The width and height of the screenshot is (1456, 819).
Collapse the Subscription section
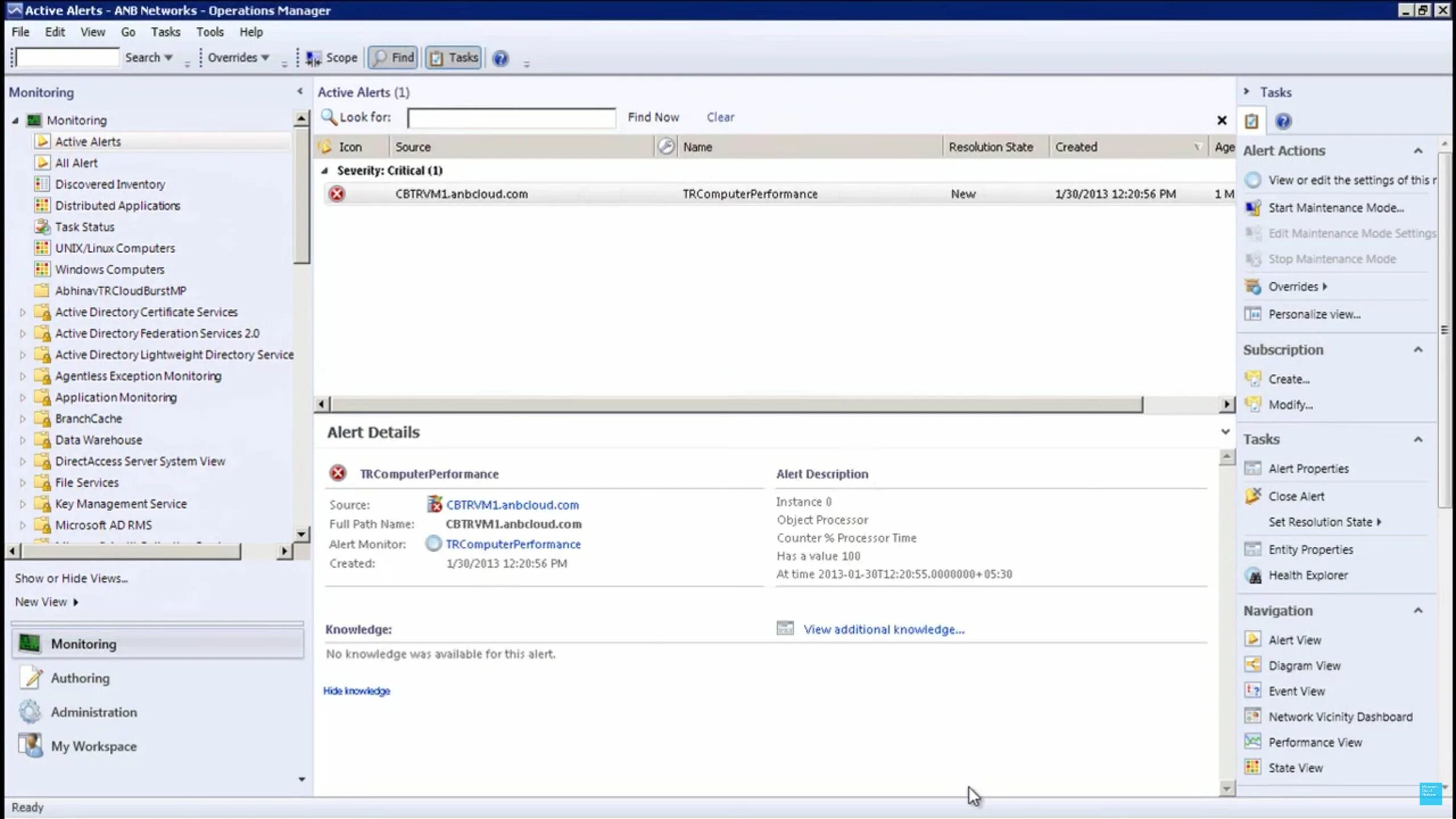click(x=1418, y=350)
